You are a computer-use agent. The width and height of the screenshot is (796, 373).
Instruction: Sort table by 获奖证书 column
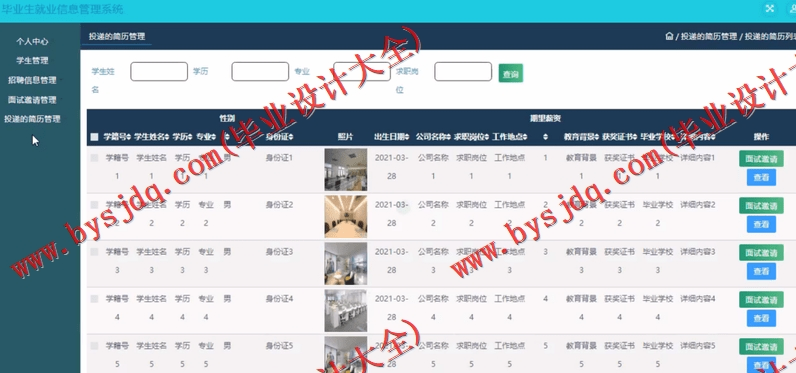(x=619, y=137)
